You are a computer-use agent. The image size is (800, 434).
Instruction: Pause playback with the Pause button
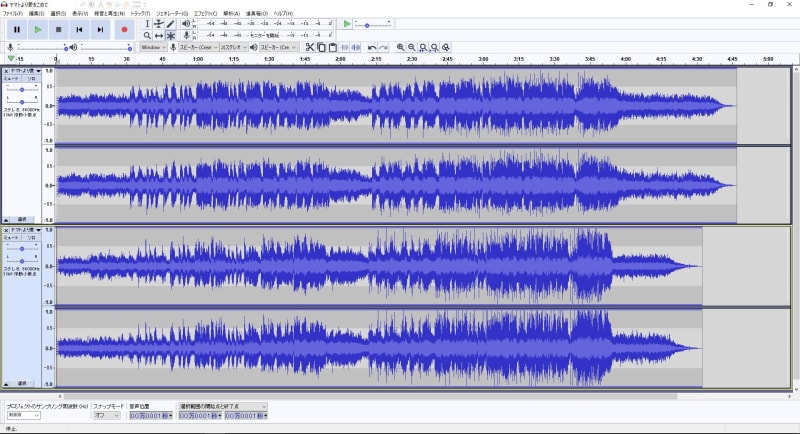[x=17, y=30]
